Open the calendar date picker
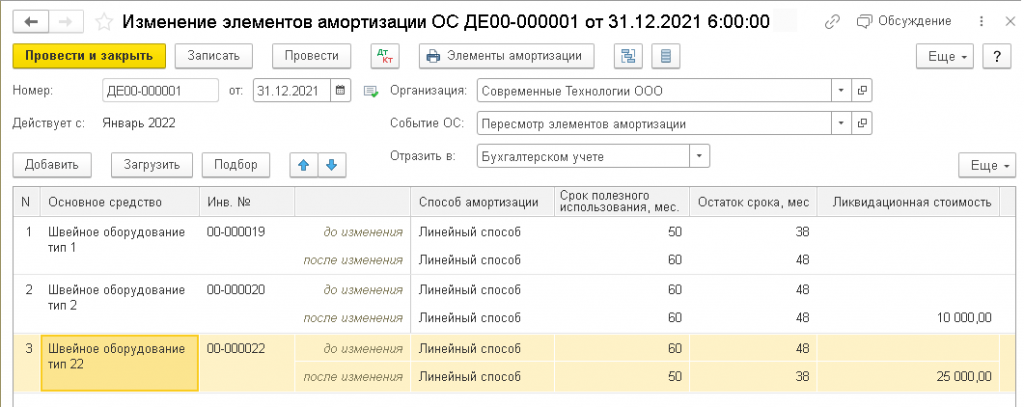 (x=341, y=91)
